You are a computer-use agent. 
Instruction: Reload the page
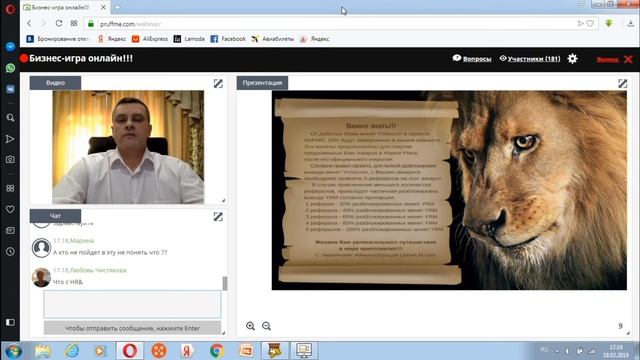[x=59, y=23]
